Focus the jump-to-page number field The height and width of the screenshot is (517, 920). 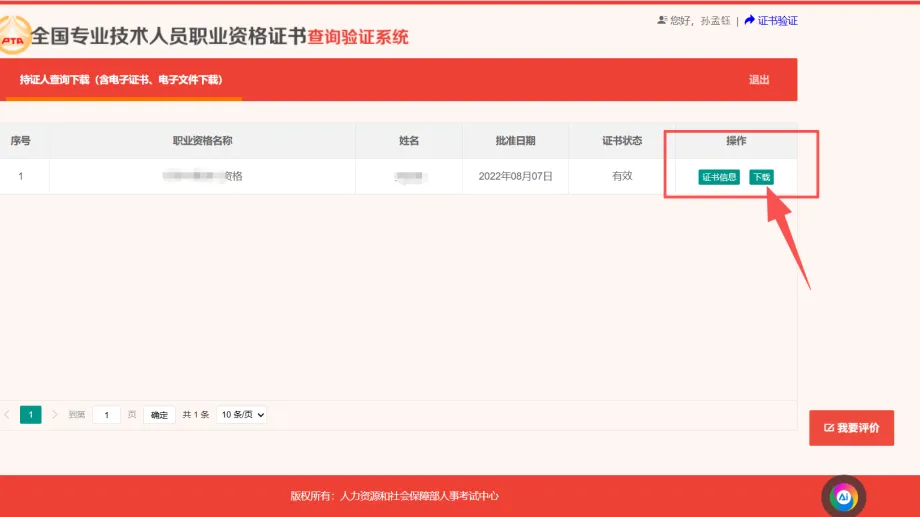coord(106,414)
